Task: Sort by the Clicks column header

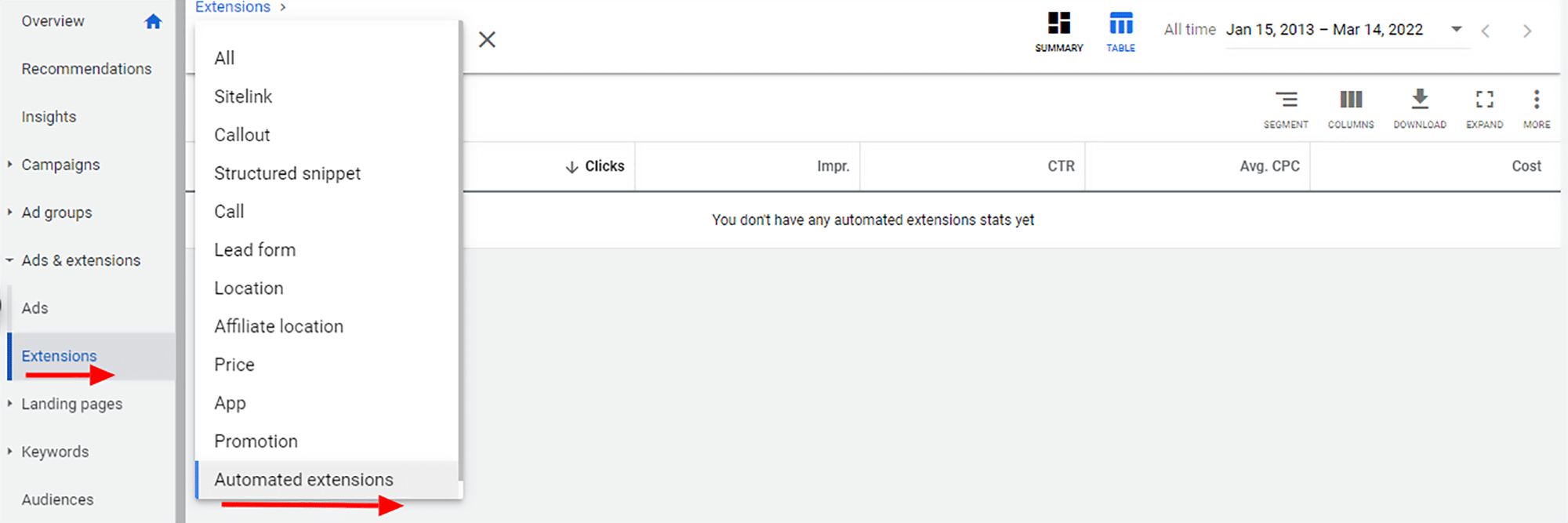Action: pos(604,166)
